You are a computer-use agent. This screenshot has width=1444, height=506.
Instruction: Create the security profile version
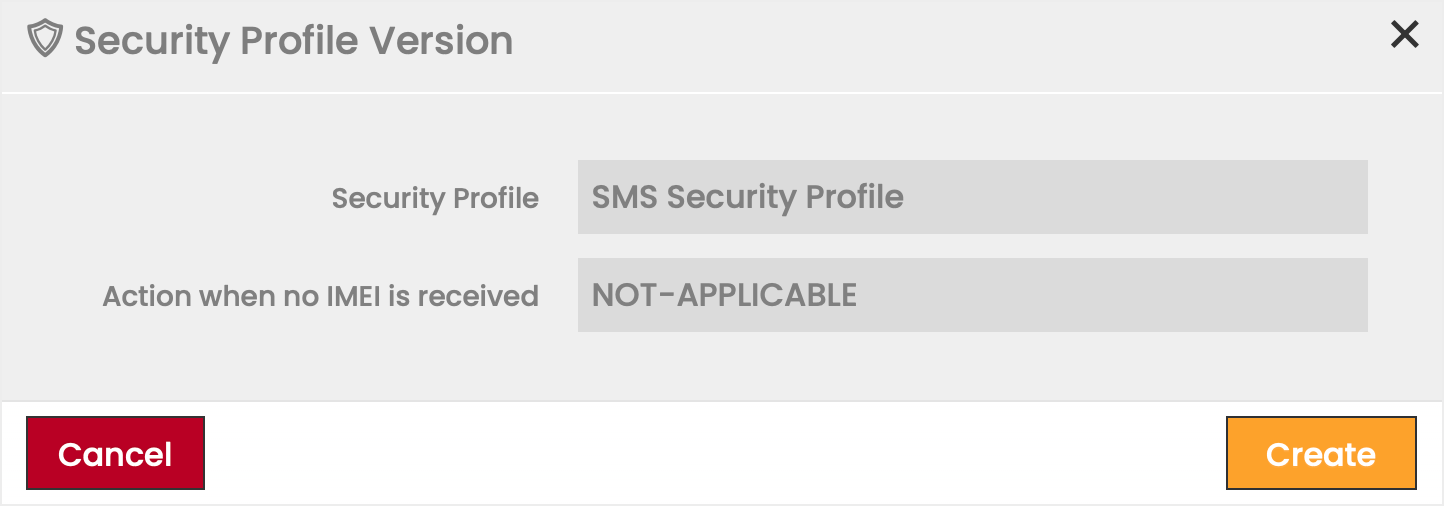(1320, 453)
